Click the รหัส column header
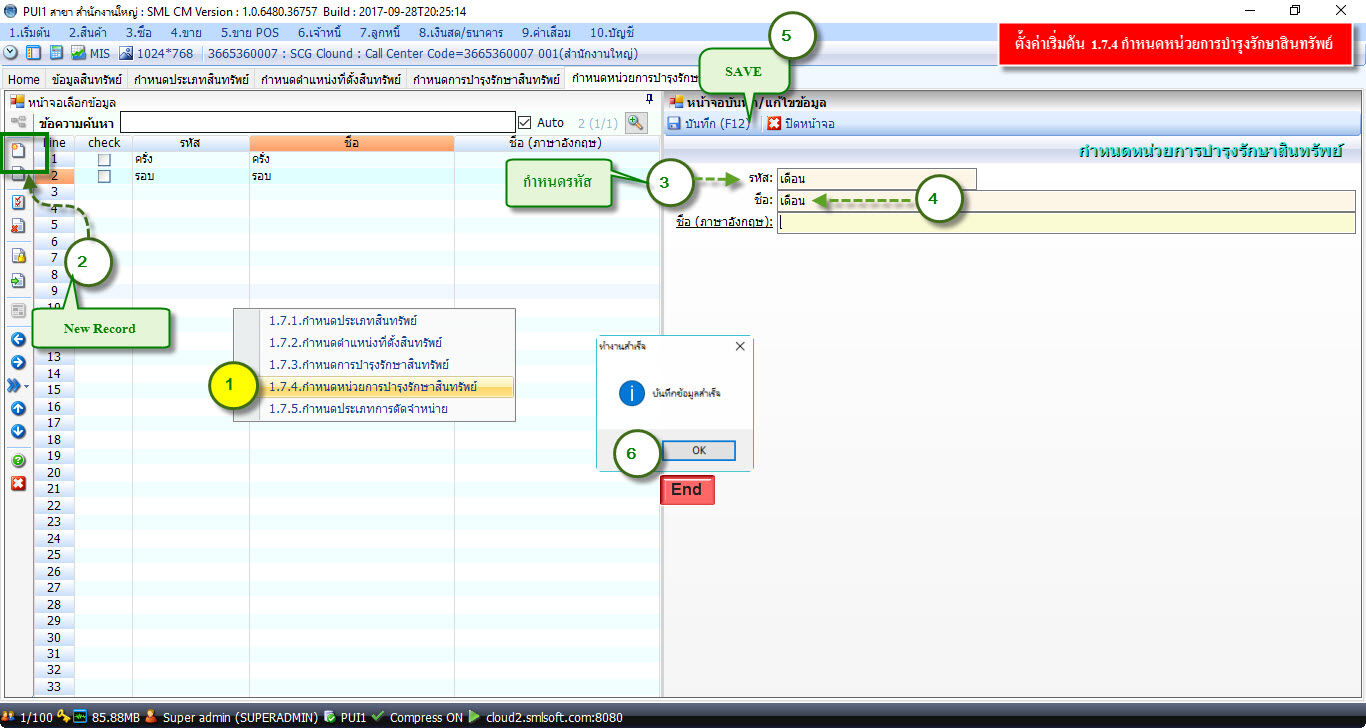Image resolution: width=1366 pixels, height=728 pixels. [x=191, y=143]
